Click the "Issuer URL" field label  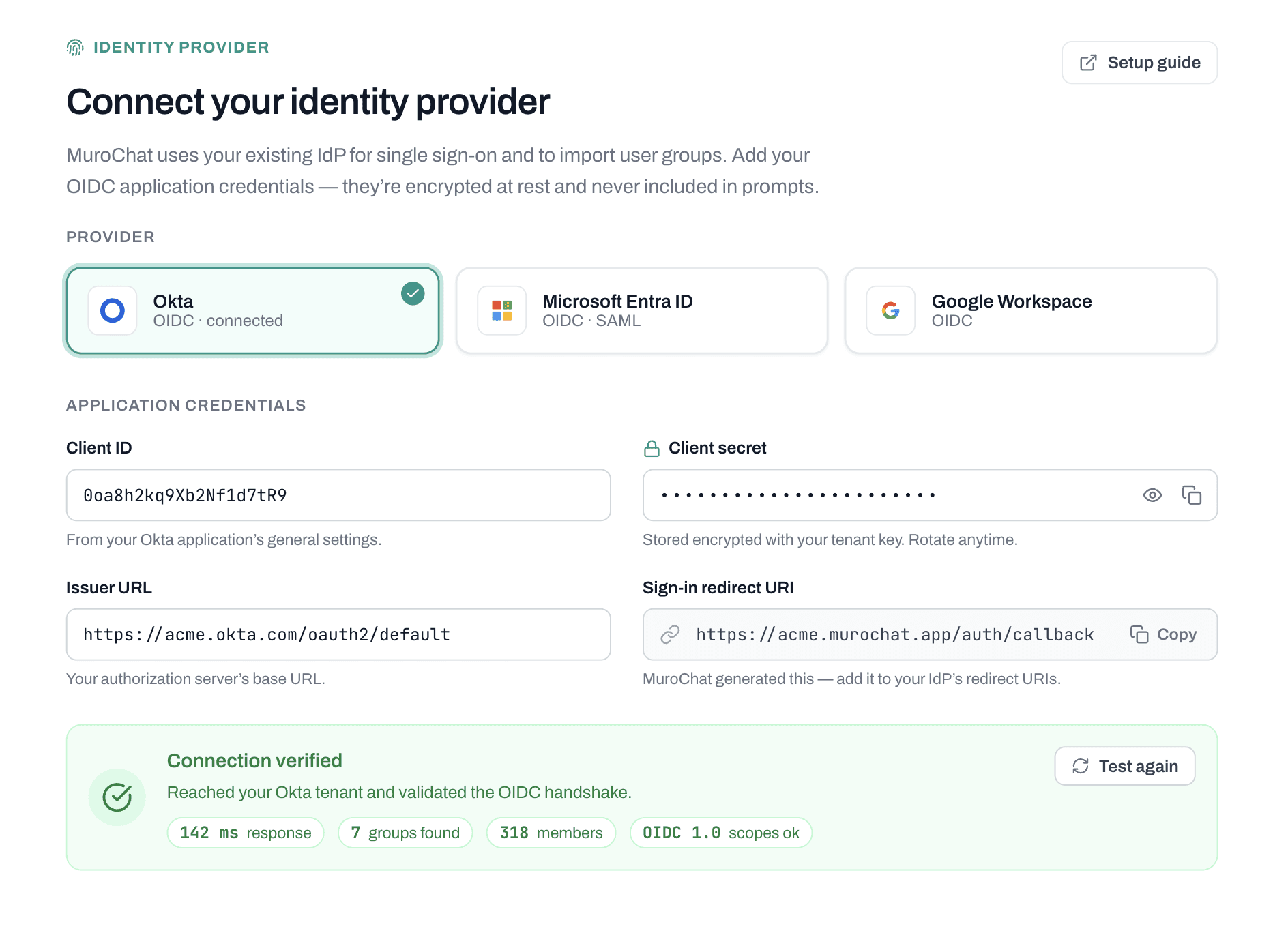[109, 588]
